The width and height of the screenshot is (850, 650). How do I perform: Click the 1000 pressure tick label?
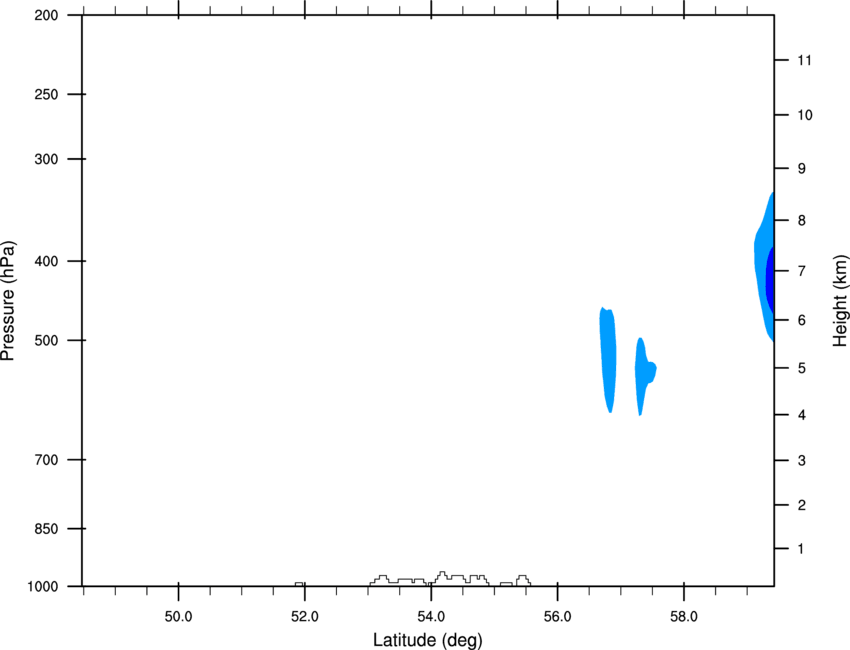tap(42, 587)
